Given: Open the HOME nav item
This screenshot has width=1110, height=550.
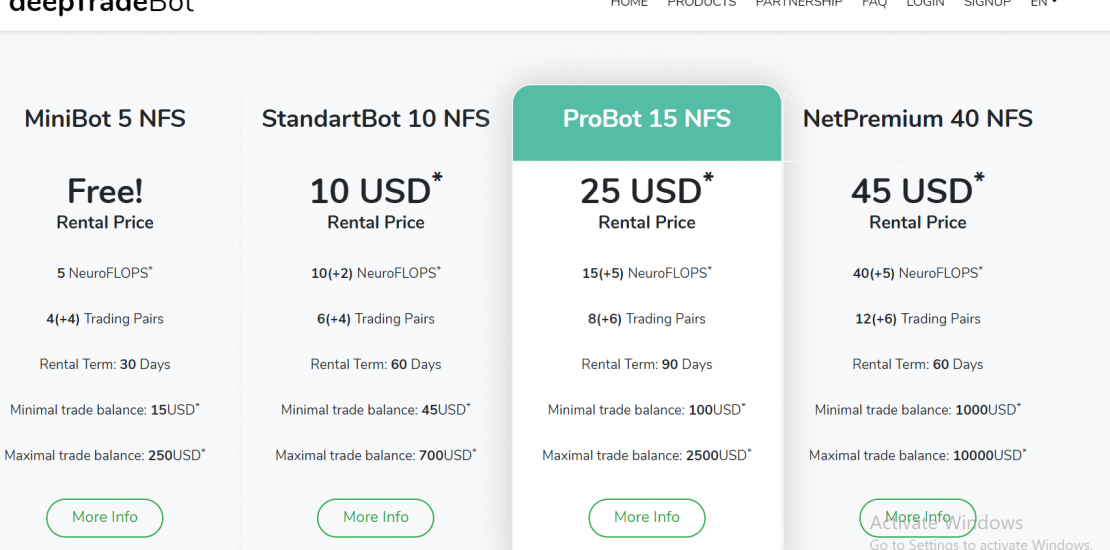Looking at the screenshot, I should (629, 4).
